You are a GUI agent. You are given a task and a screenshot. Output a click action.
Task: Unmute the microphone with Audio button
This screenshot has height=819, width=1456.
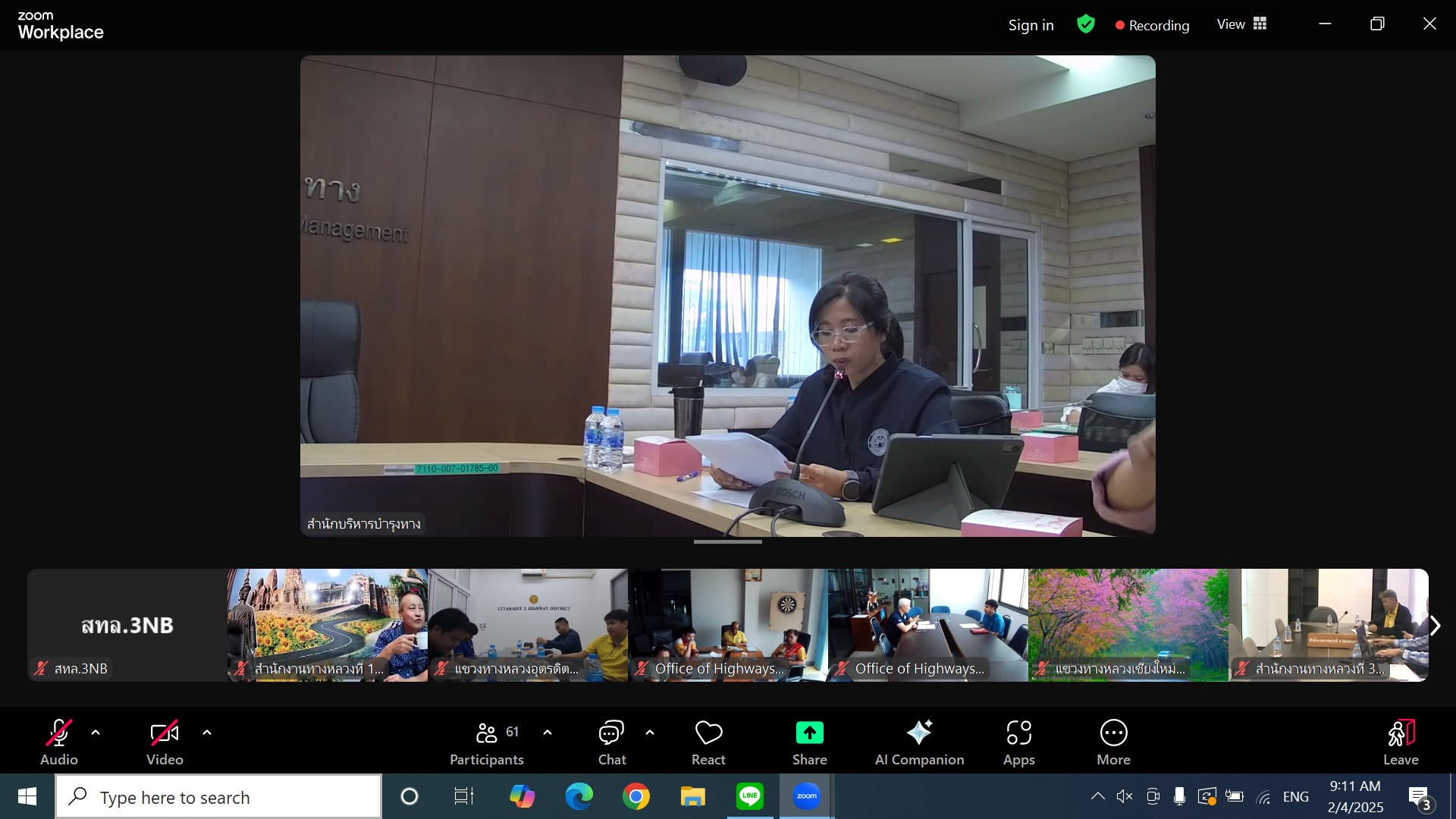(59, 742)
